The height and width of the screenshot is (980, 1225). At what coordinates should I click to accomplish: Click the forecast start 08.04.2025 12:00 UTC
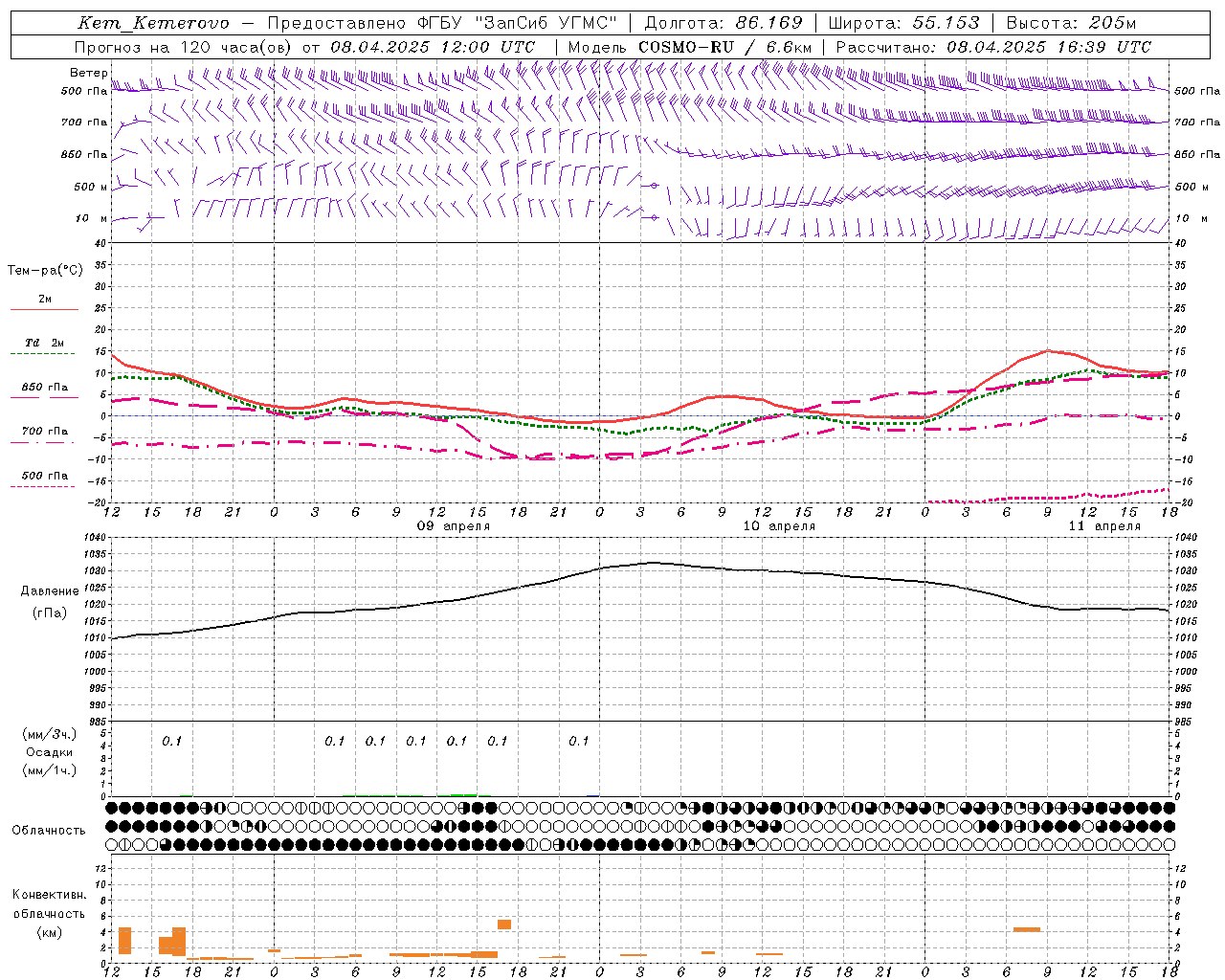click(x=433, y=47)
